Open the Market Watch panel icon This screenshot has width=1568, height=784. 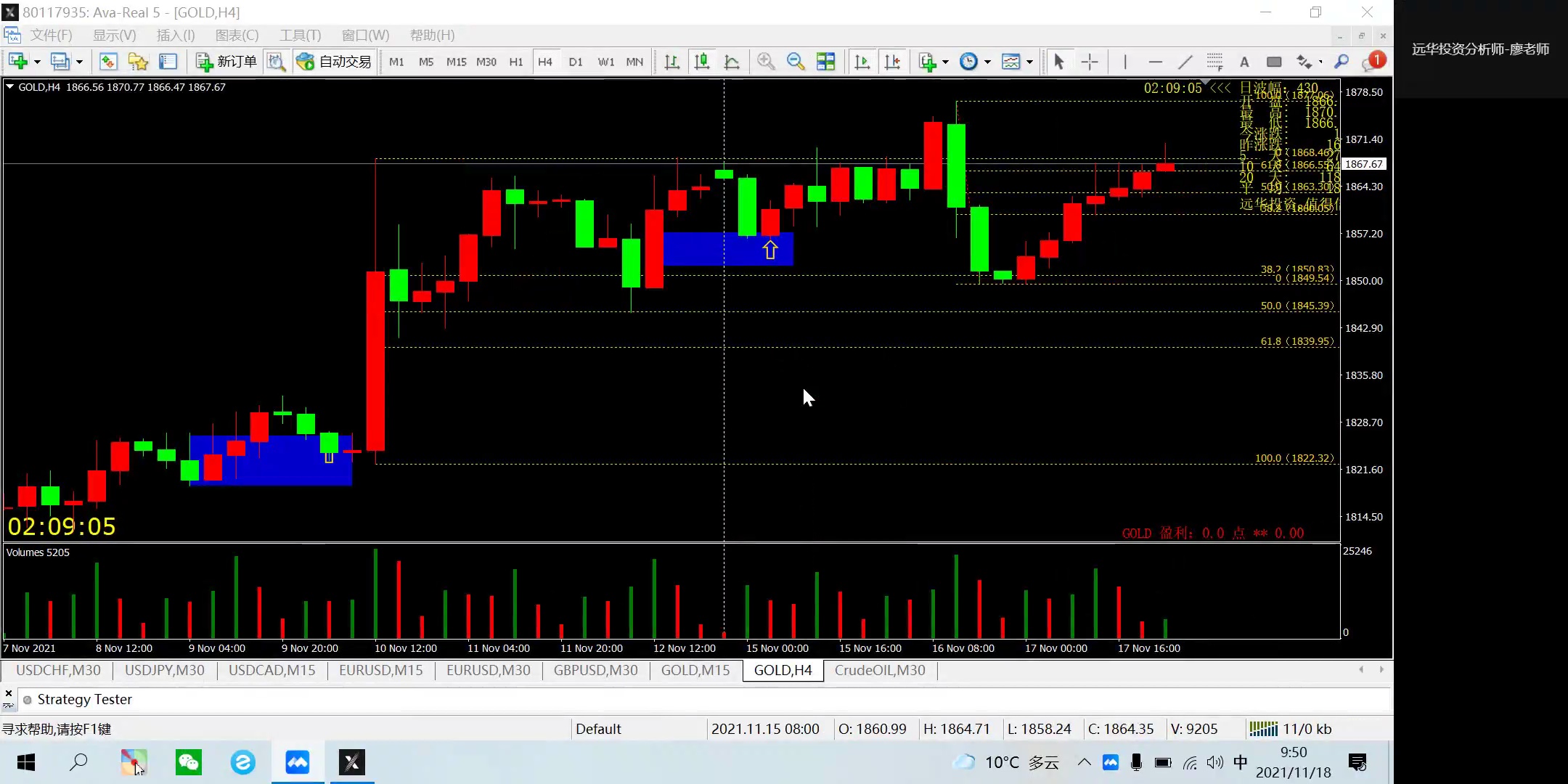(108, 62)
